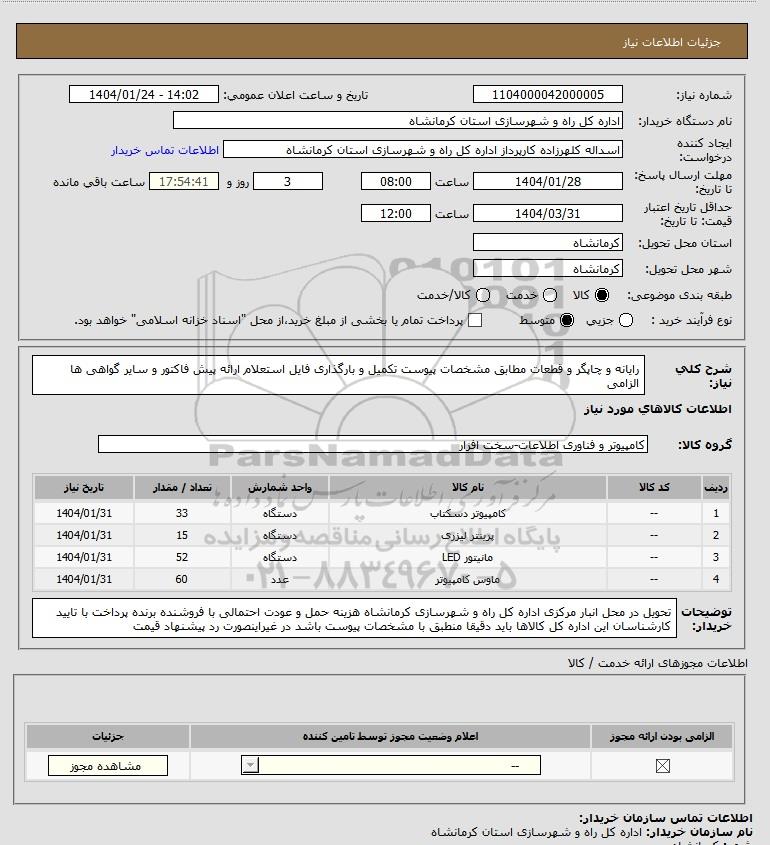Click the remaining days field showing 3
Viewport: 770px width, 845px height.
pos(288,182)
